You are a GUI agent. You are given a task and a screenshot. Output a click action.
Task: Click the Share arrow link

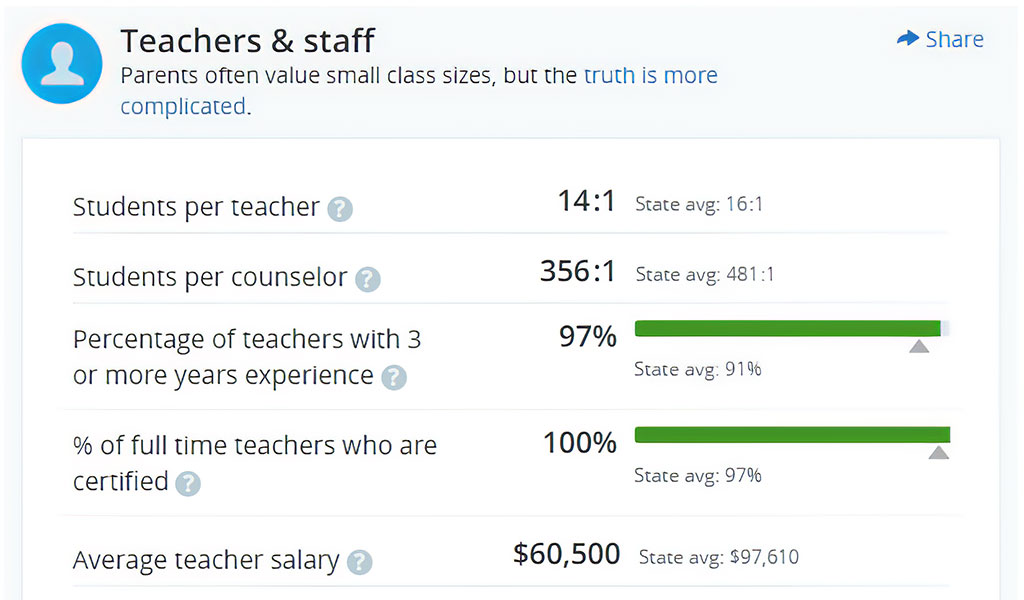(940, 39)
